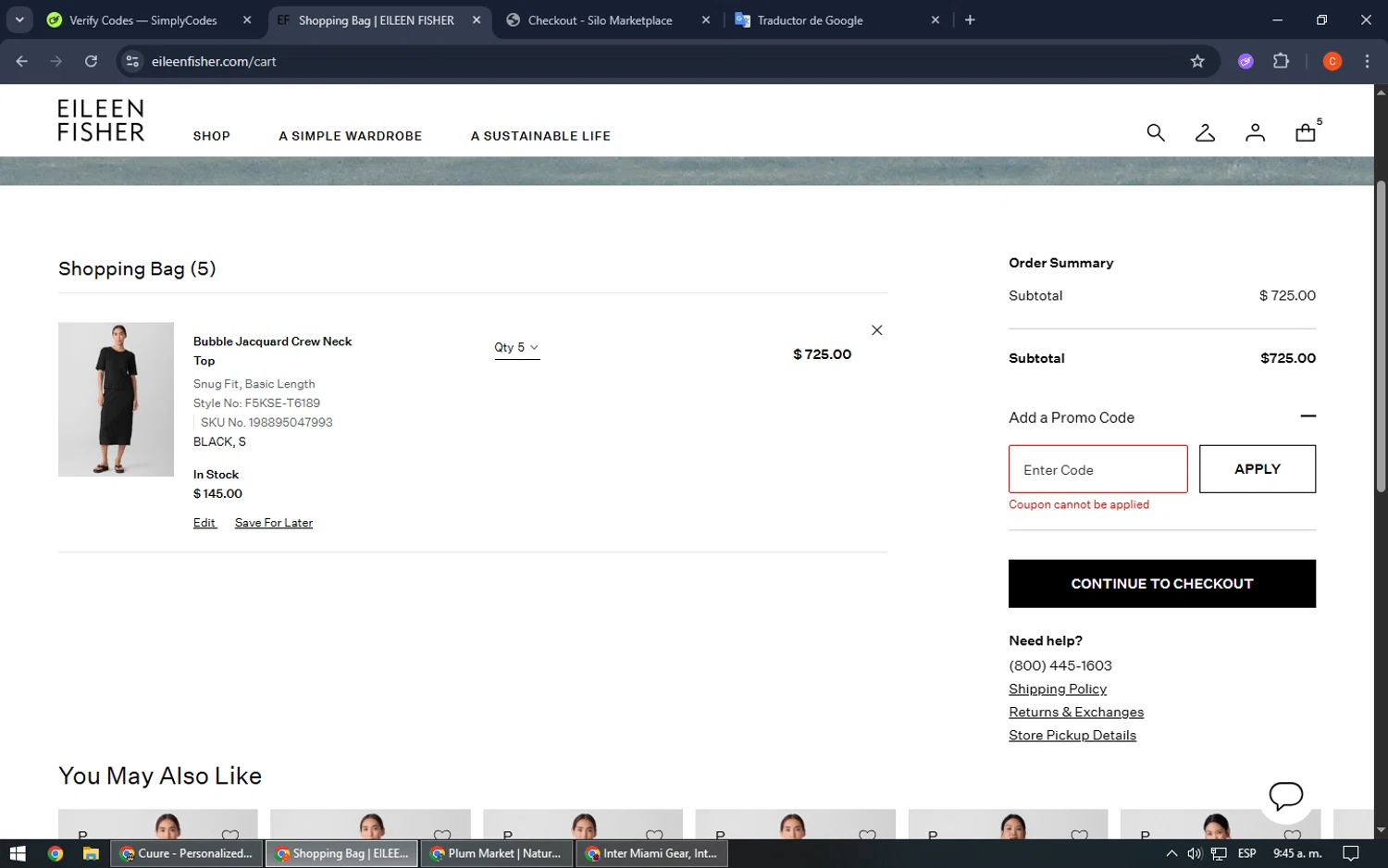The image size is (1388, 868).
Task: Open the Chrome profile avatar C
Action: (x=1332, y=61)
